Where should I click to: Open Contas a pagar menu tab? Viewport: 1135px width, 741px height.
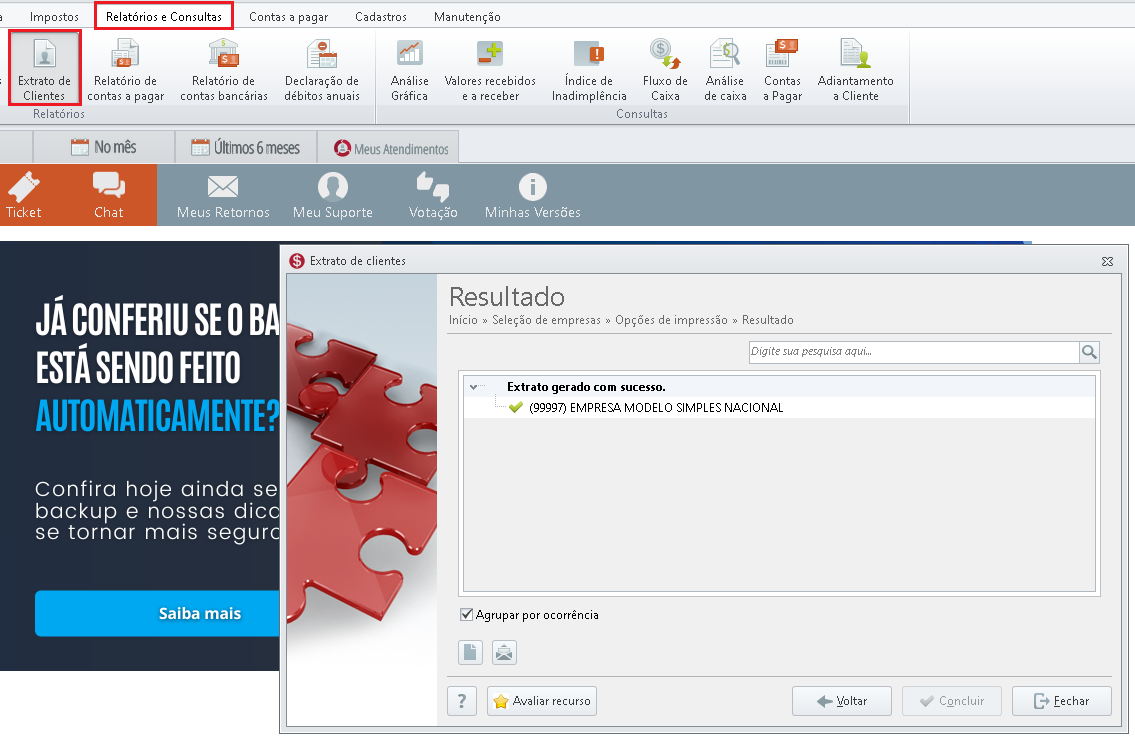tap(288, 17)
